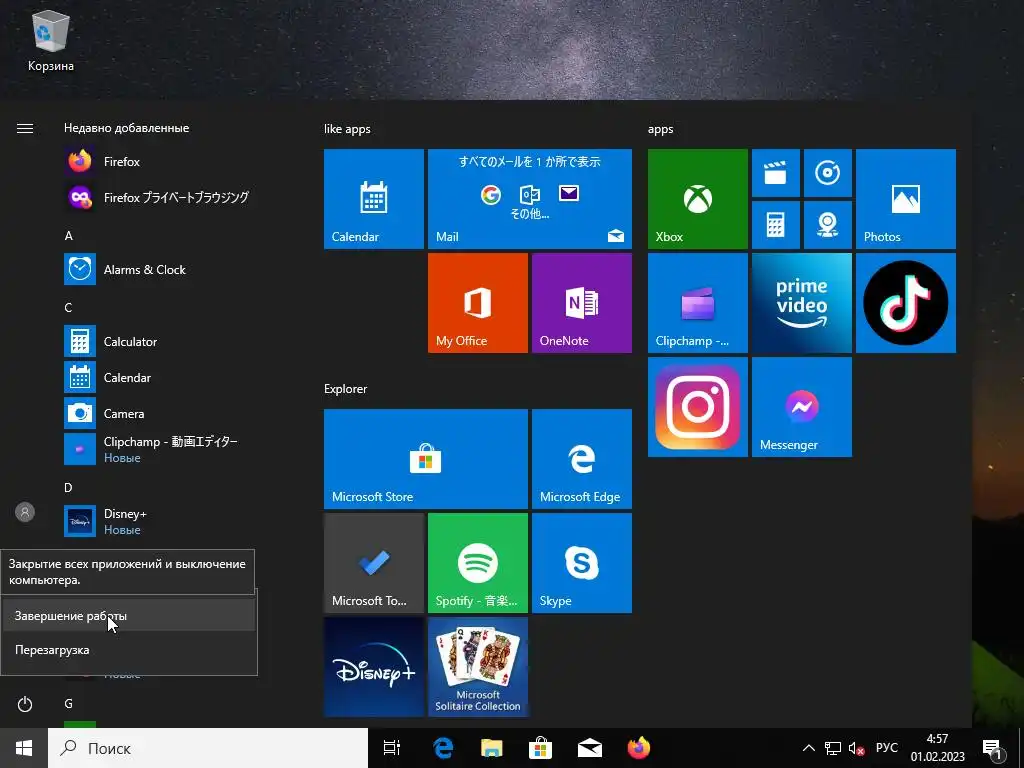Launch the OneNote tile
Screen dimensions: 1024x768
click(582, 303)
